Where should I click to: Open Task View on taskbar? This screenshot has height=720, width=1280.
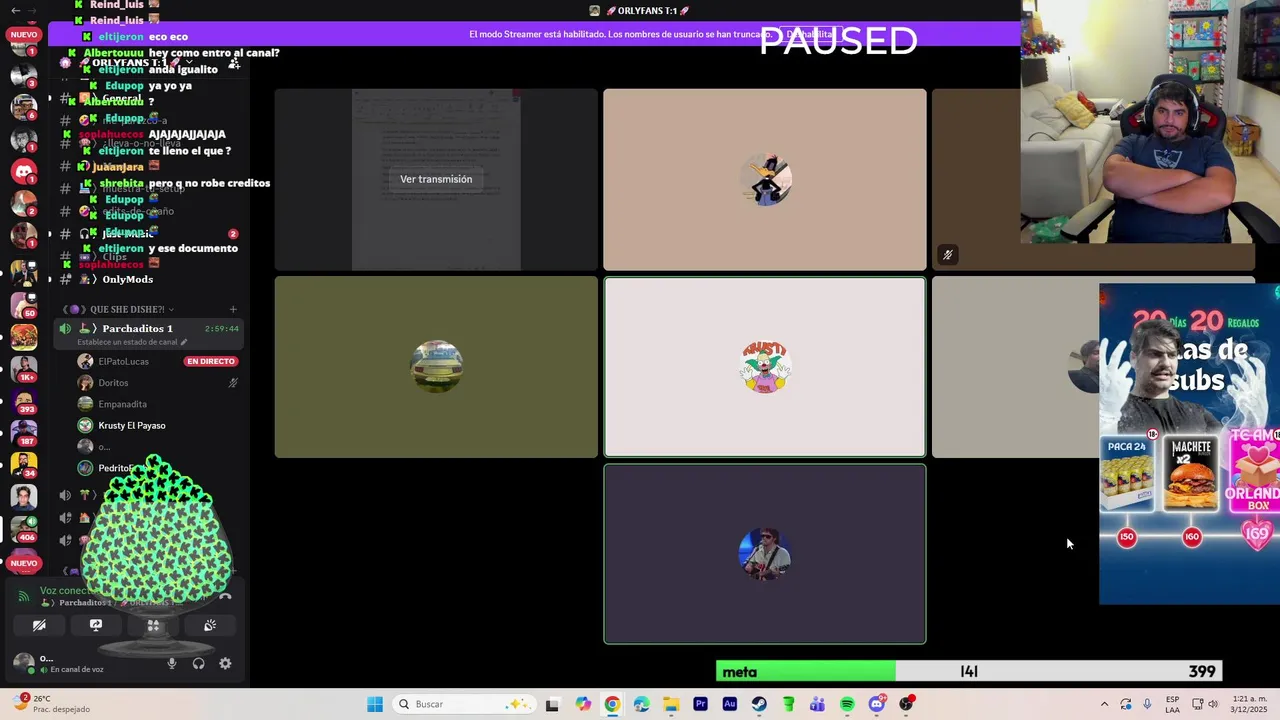552,704
